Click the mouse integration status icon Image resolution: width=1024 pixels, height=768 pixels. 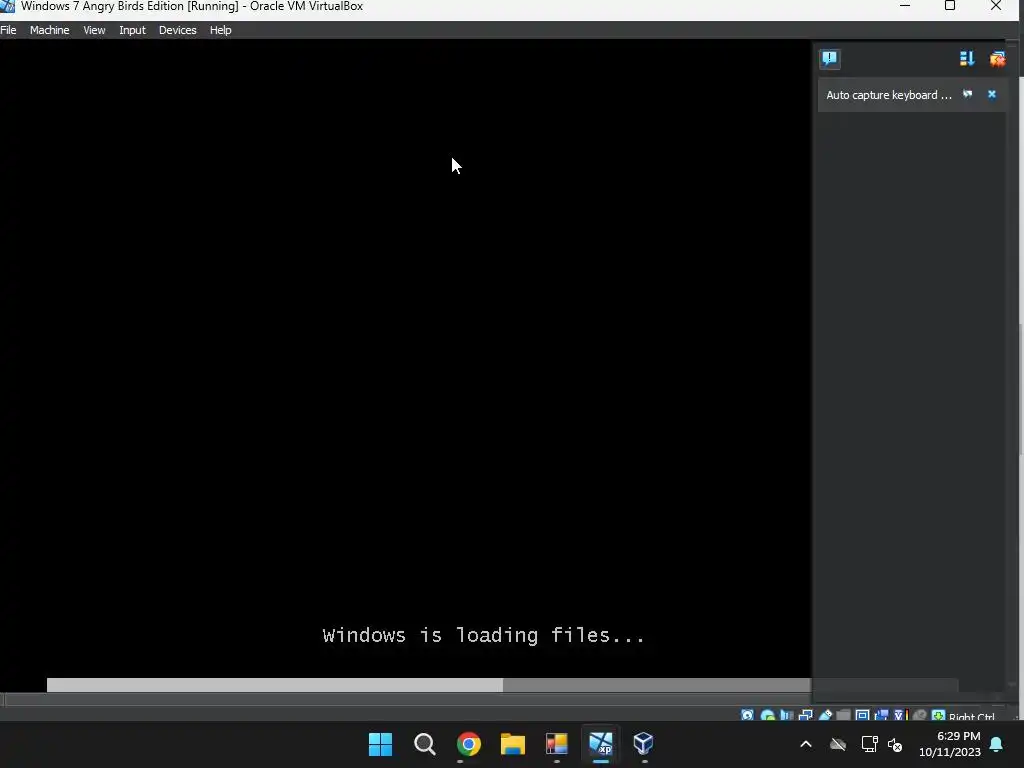(920, 716)
